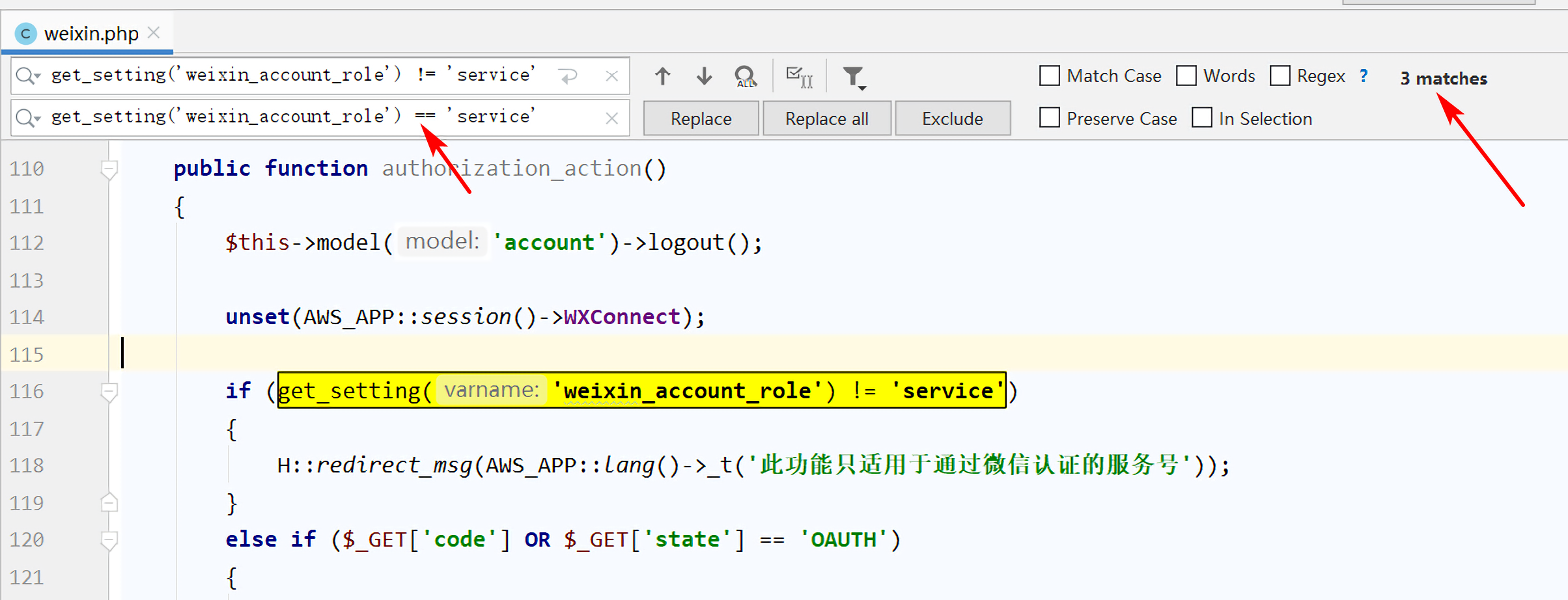Click Find All occurrences icon

point(746,77)
